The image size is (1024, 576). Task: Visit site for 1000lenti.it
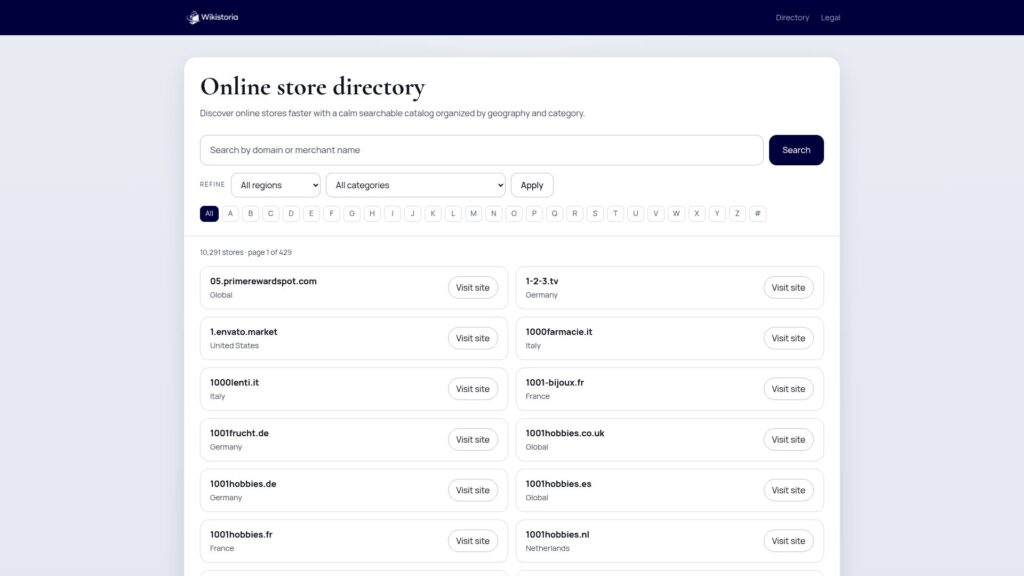point(472,389)
